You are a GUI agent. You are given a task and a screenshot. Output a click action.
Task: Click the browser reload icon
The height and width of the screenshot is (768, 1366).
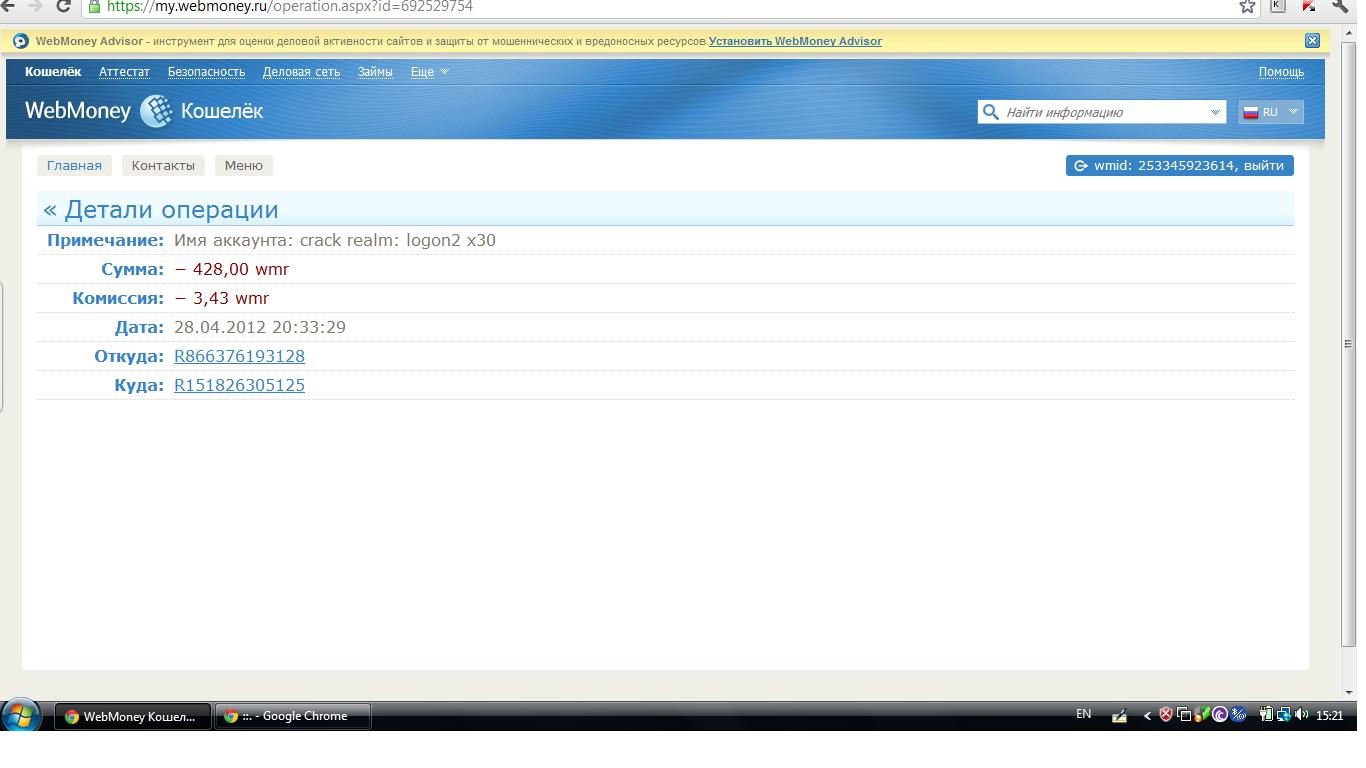[63, 7]
